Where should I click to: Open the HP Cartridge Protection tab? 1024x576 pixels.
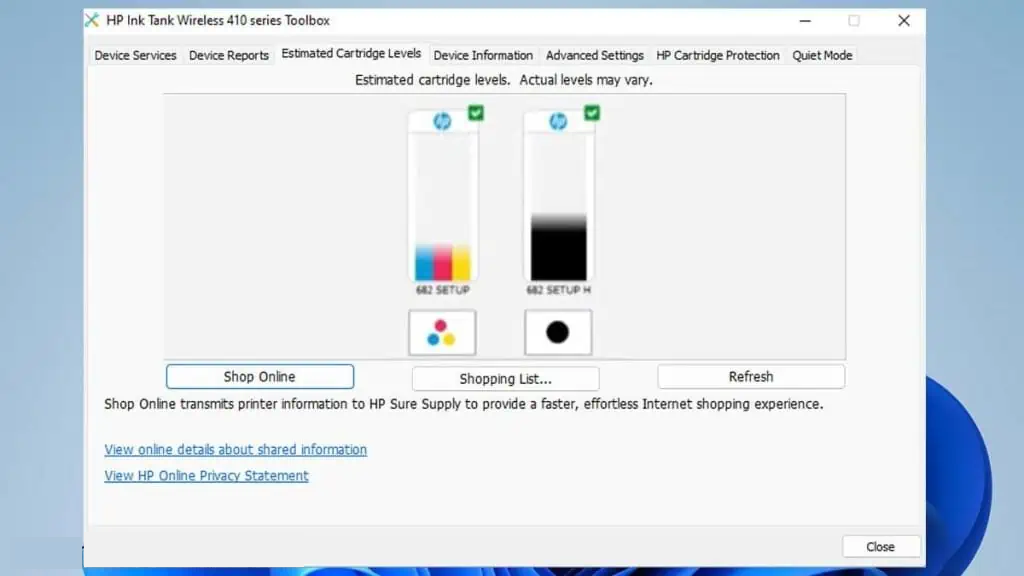[x=718, y=56]
